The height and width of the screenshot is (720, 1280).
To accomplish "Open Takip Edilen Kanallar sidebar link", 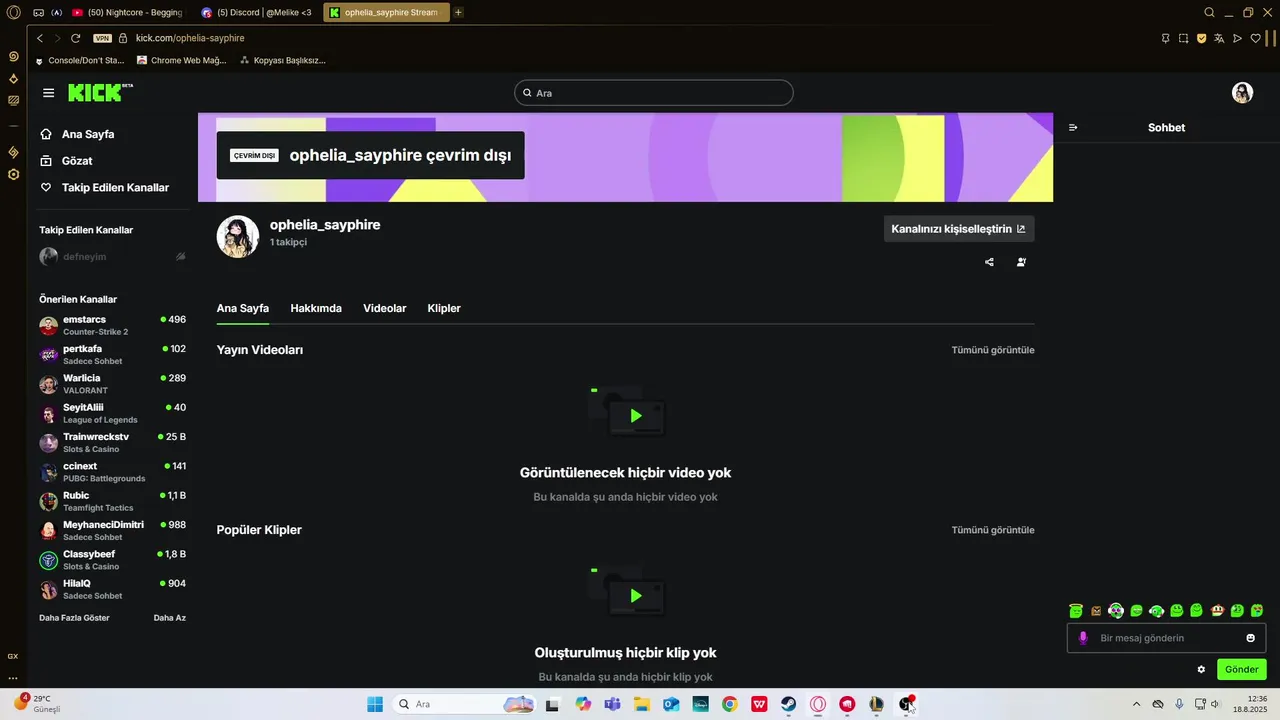I will click(x=104, y=188).
